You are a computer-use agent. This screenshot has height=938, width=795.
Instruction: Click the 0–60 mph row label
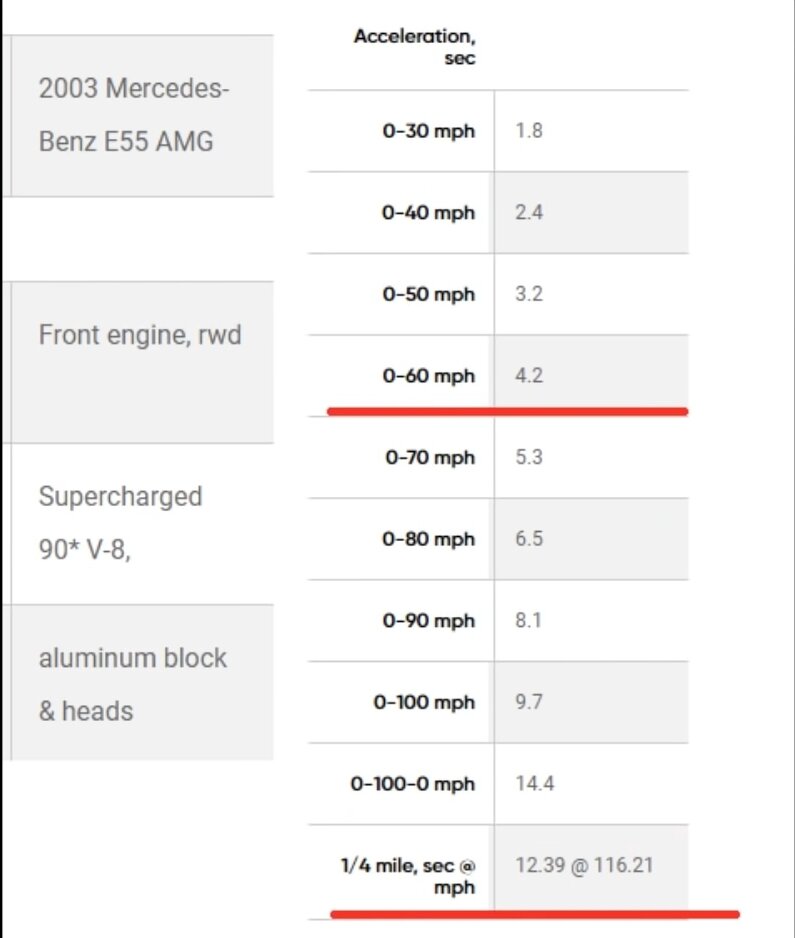point(428,377)
